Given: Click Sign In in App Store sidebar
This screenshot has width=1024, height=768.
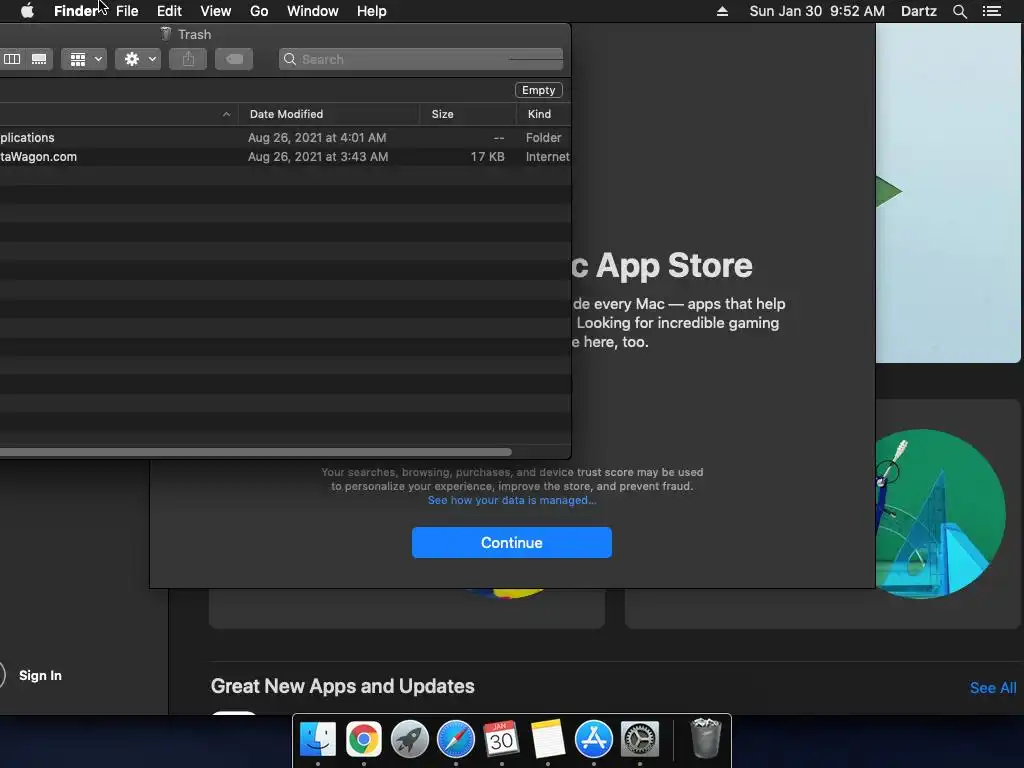Looking at the screenshot, I should click(40, 675).
